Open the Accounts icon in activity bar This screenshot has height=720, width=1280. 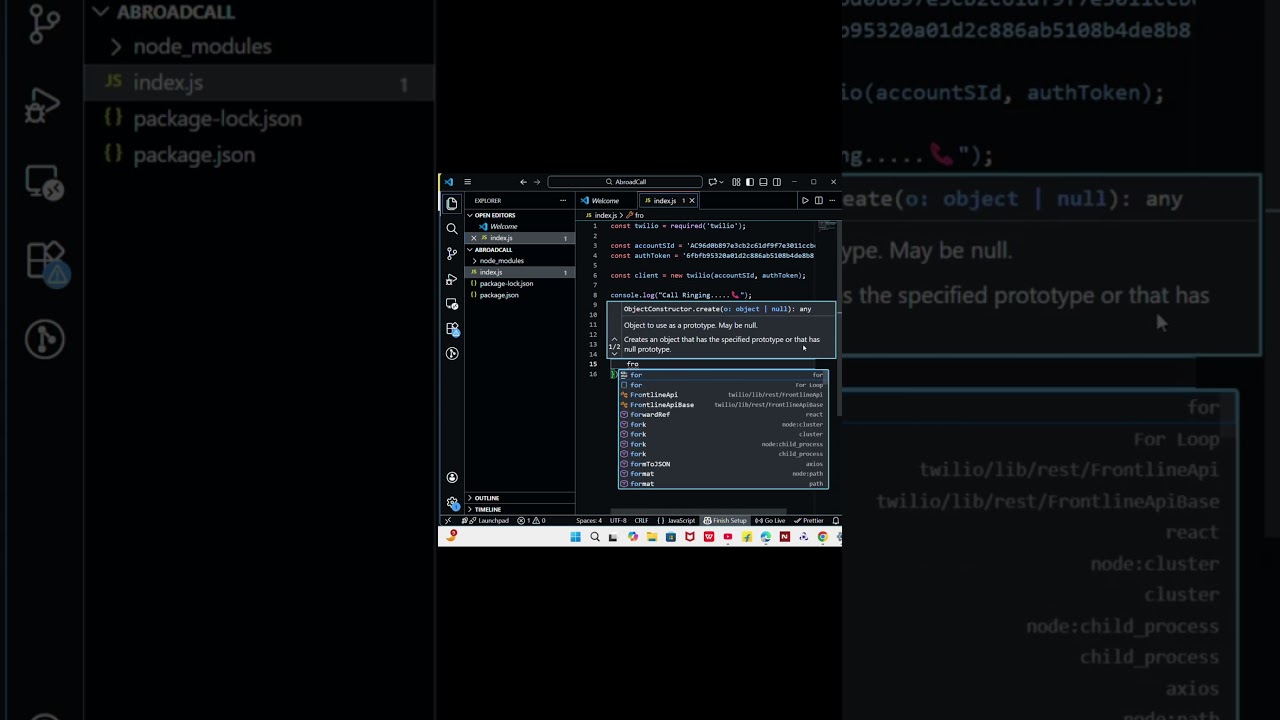click(x=452, y=478)
